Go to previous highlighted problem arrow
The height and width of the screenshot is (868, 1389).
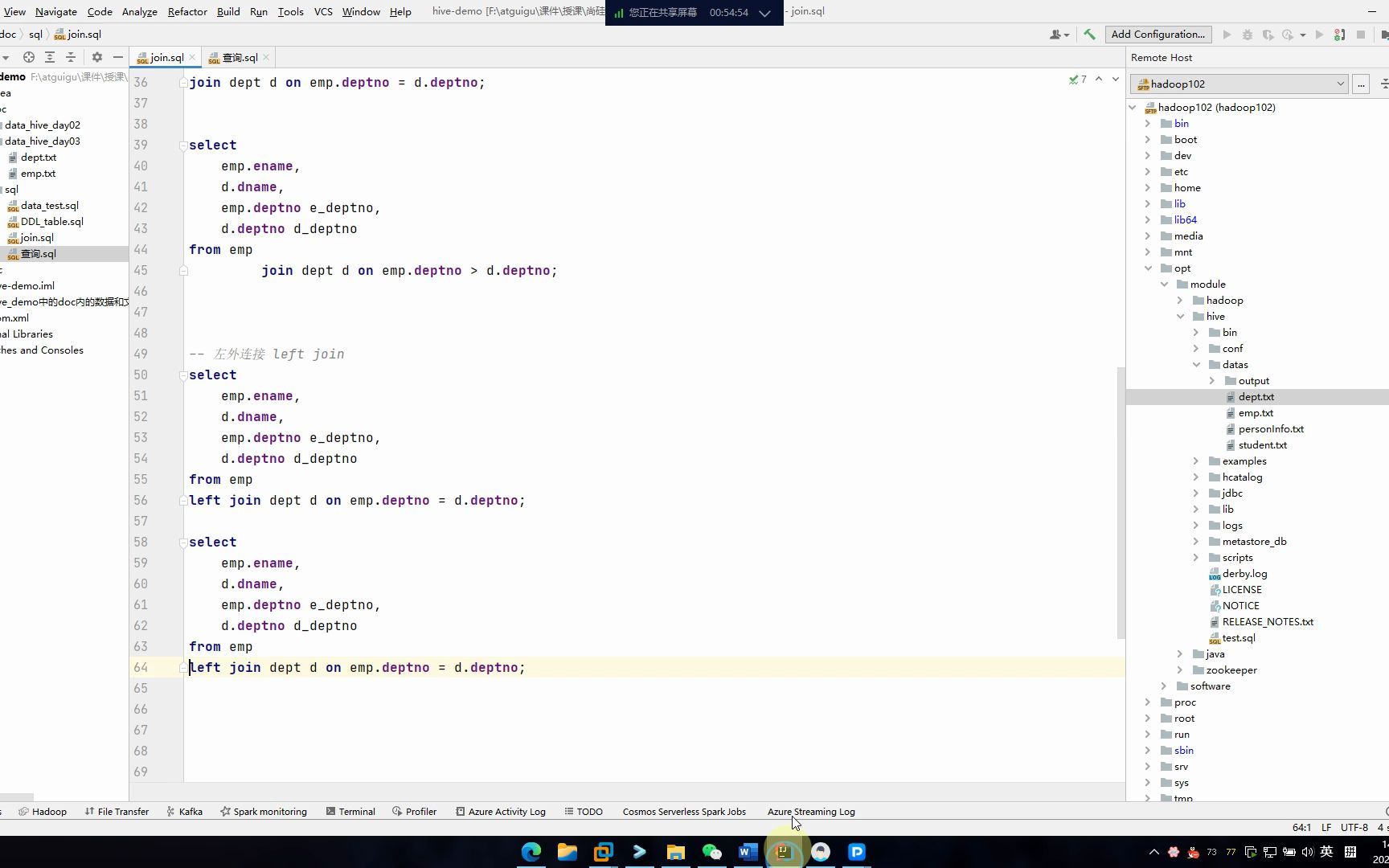coord(1099,80)
